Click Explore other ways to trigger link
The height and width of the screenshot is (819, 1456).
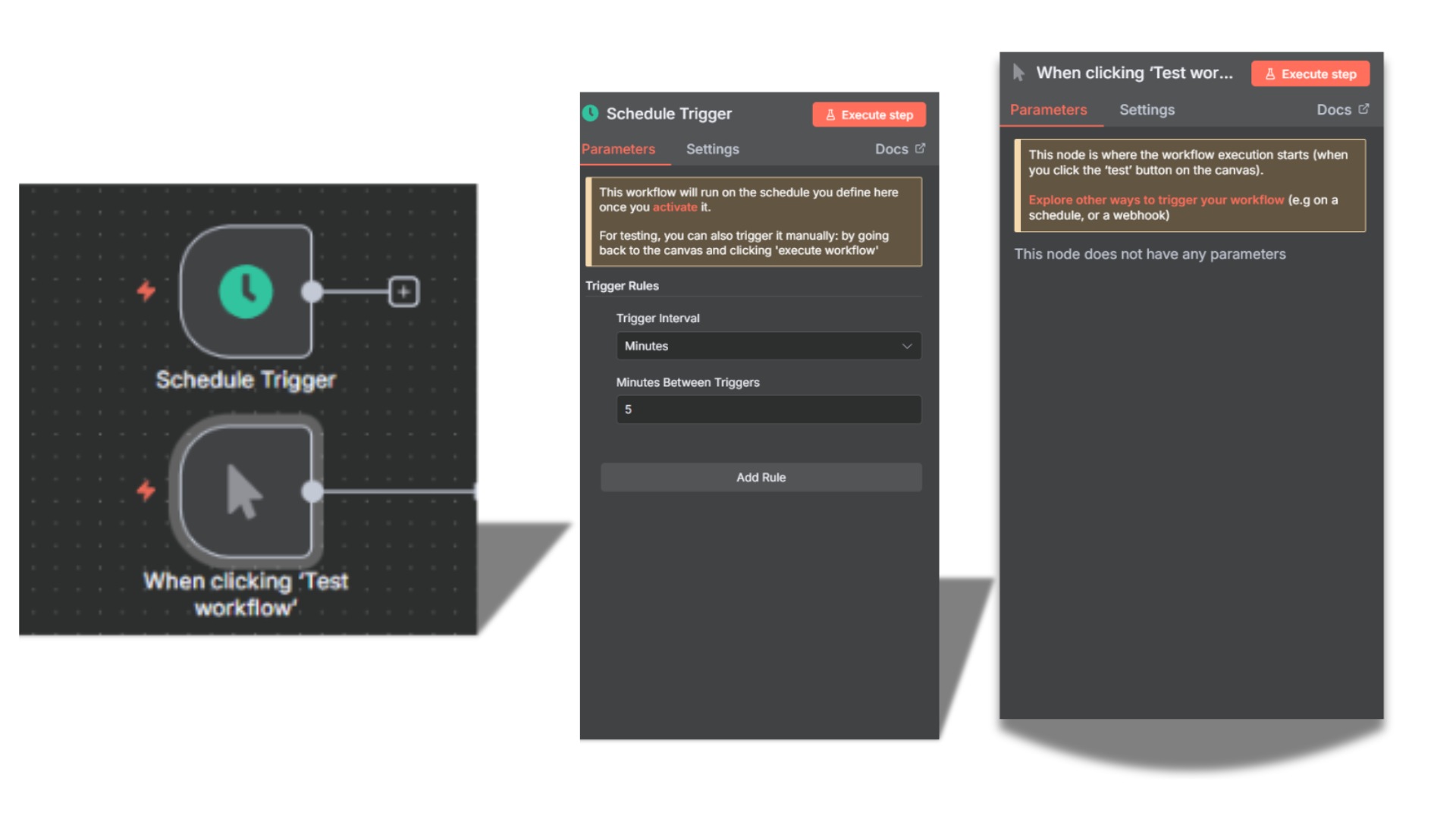click(1156, 200)
